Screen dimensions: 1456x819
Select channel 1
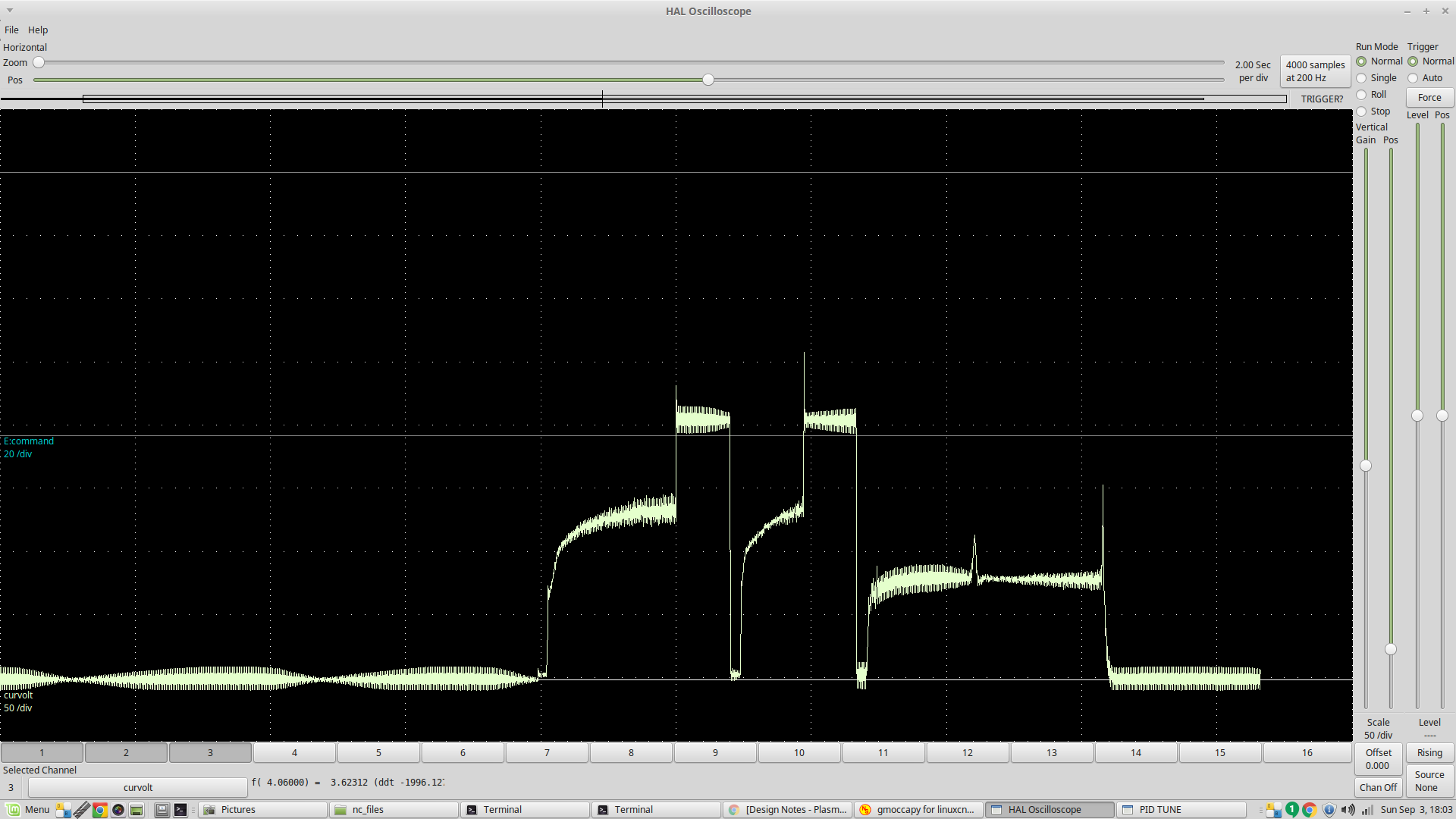click(42, 752)
